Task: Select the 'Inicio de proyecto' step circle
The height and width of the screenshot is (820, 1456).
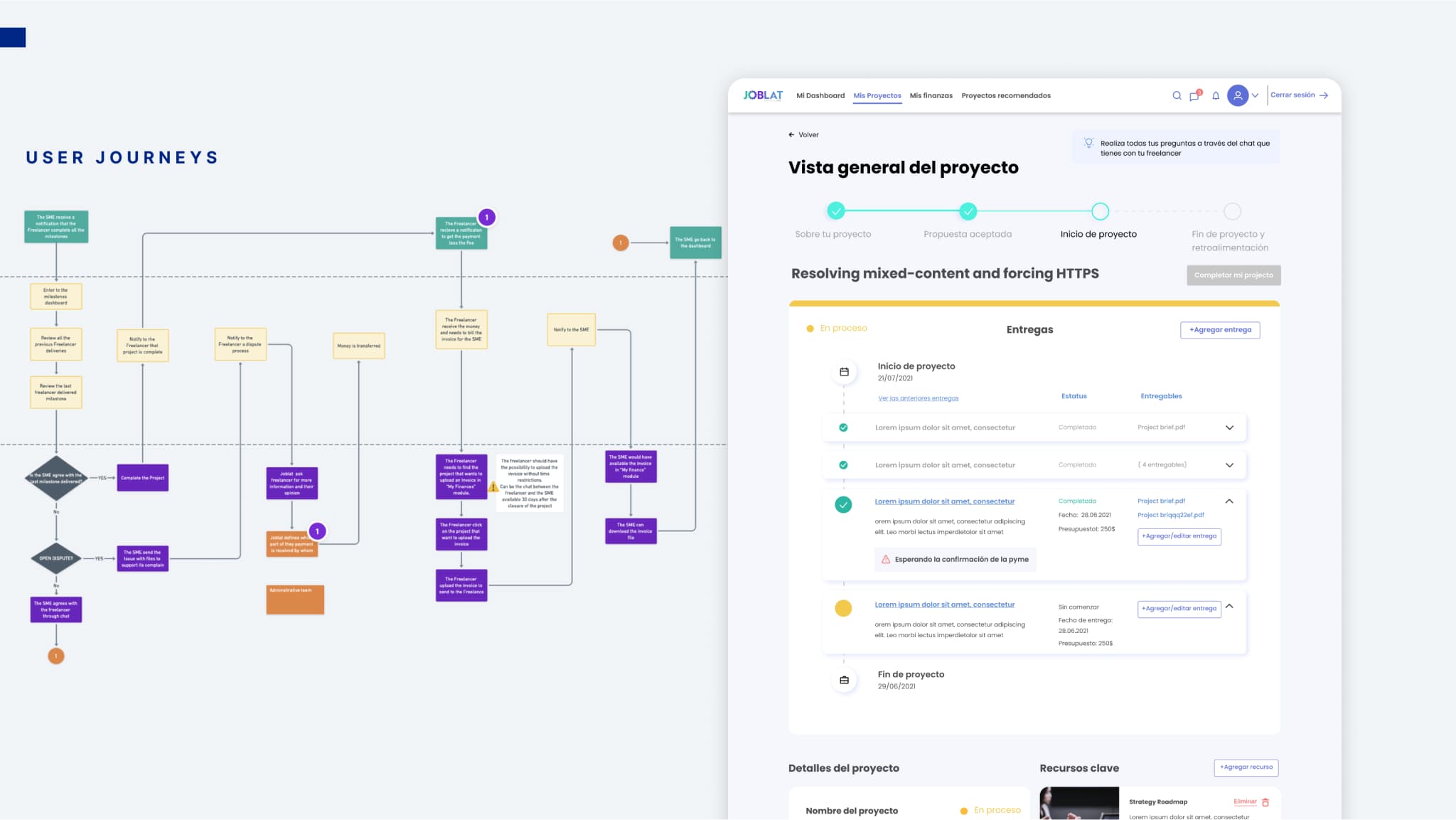Action: tap(1100, 211)
